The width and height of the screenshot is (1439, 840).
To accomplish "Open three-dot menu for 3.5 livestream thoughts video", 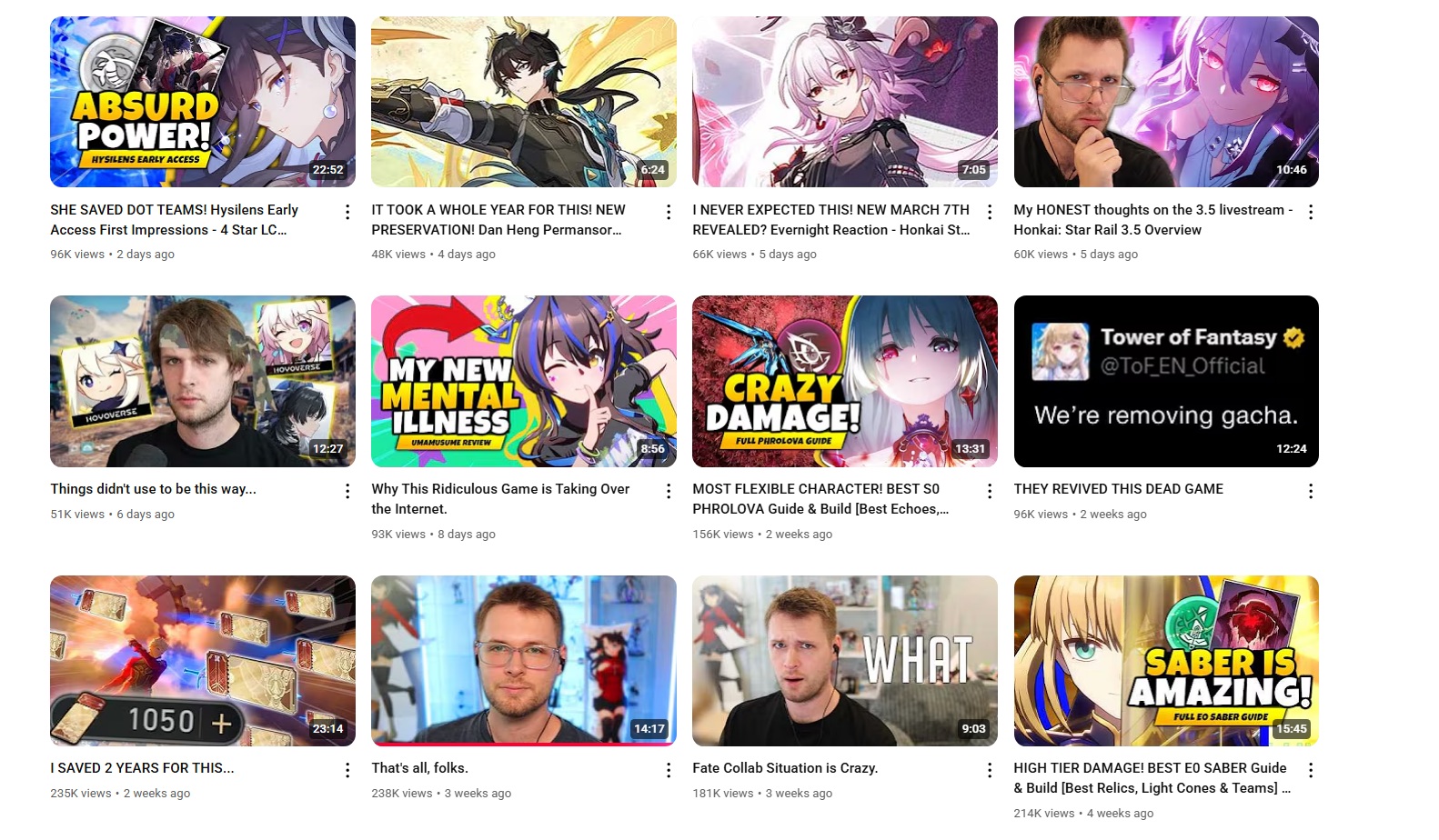I will coord(1311,212).
